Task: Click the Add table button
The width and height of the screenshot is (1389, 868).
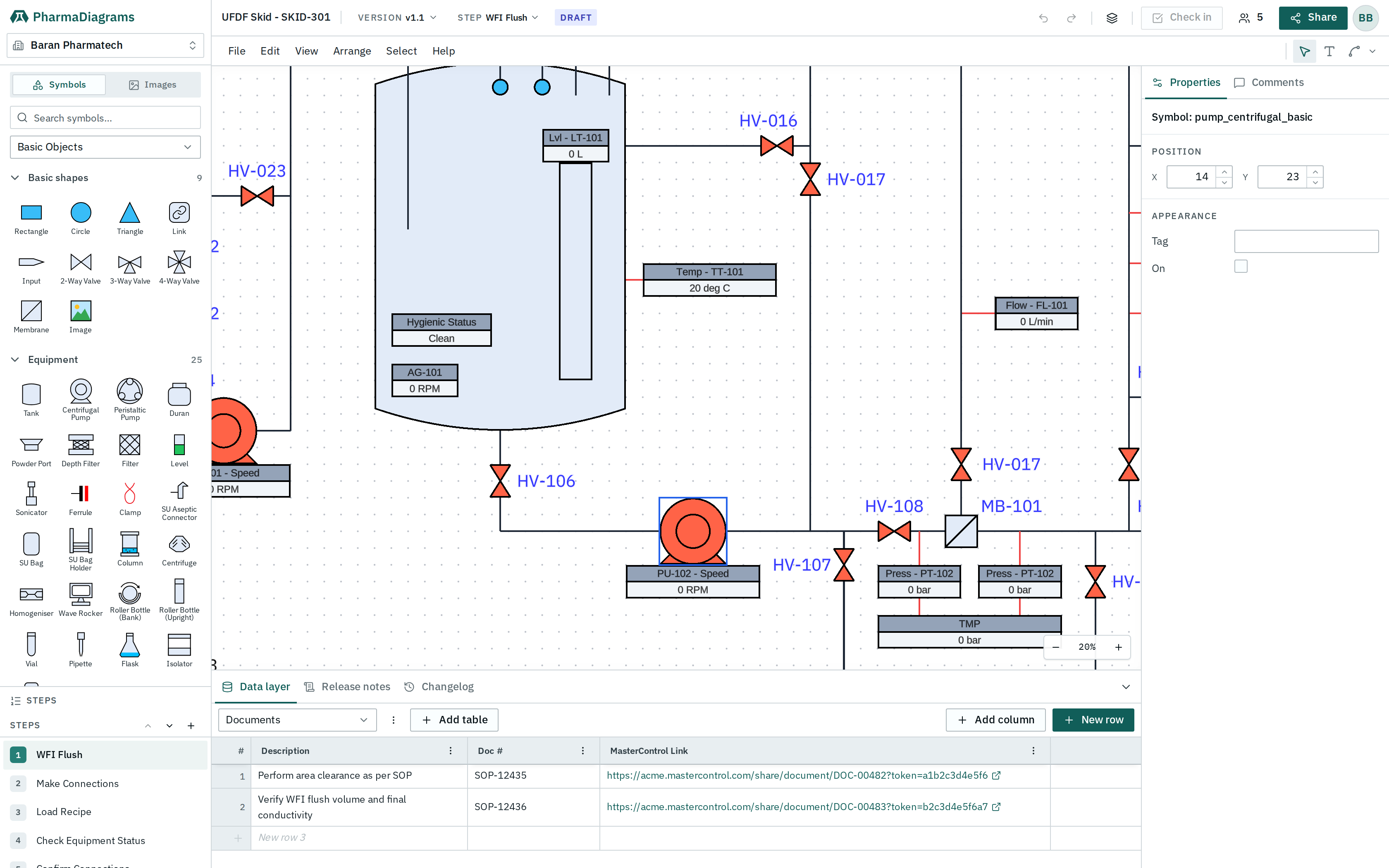Action: tap(454, 720)
